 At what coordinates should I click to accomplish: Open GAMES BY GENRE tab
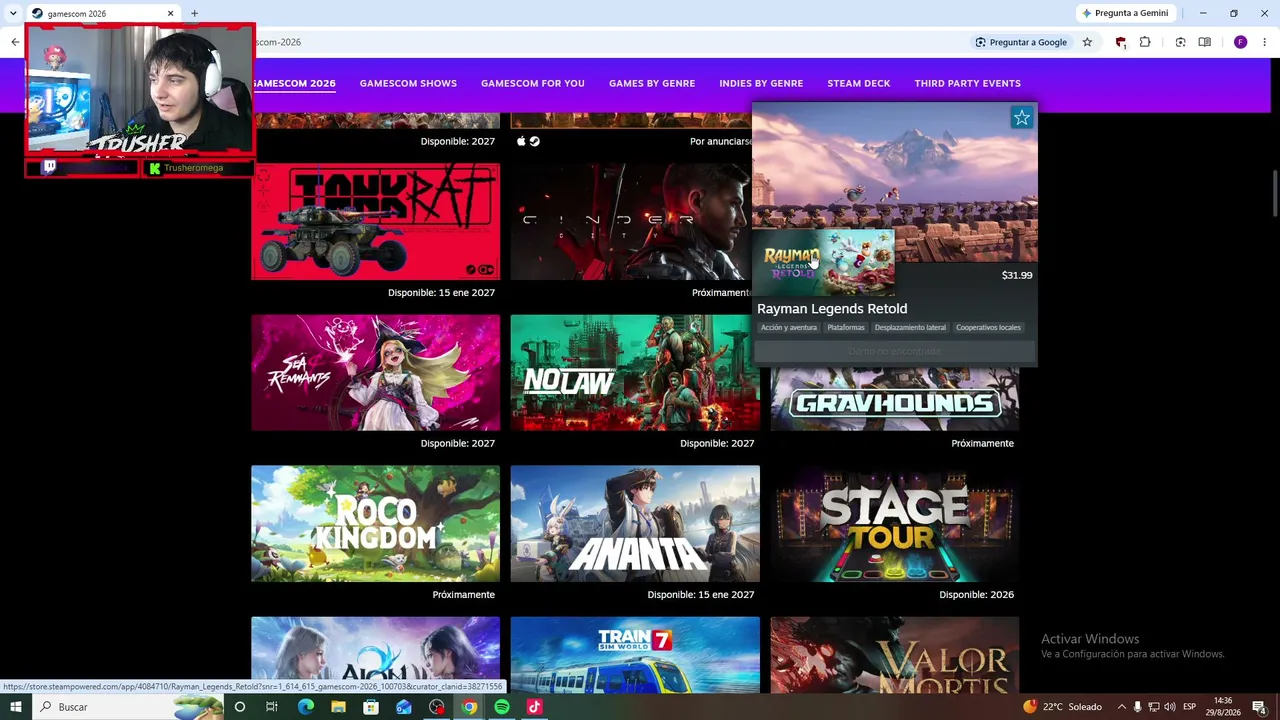[x=652, y=83]
